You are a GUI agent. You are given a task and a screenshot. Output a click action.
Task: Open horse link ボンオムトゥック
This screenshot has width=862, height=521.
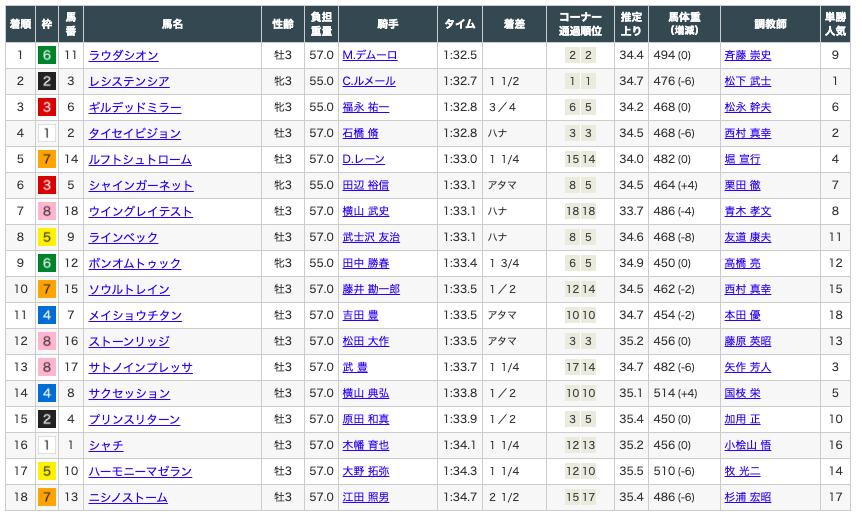click(135, 264)
